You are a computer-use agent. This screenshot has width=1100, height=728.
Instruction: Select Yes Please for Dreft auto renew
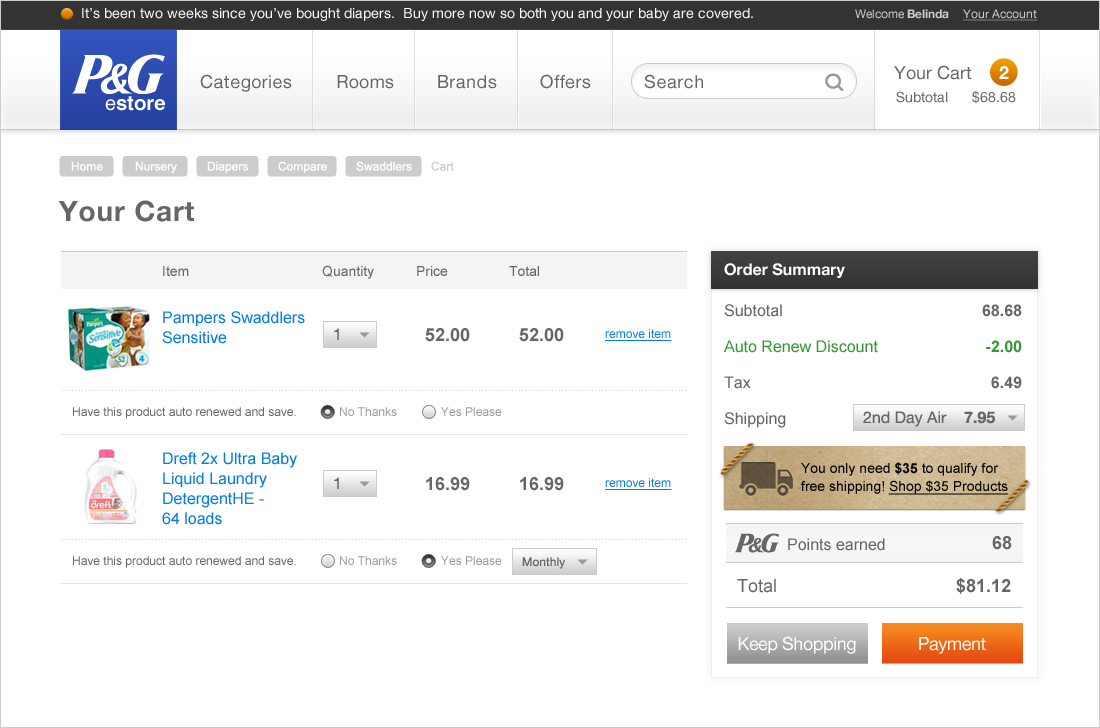coord(429,561)
